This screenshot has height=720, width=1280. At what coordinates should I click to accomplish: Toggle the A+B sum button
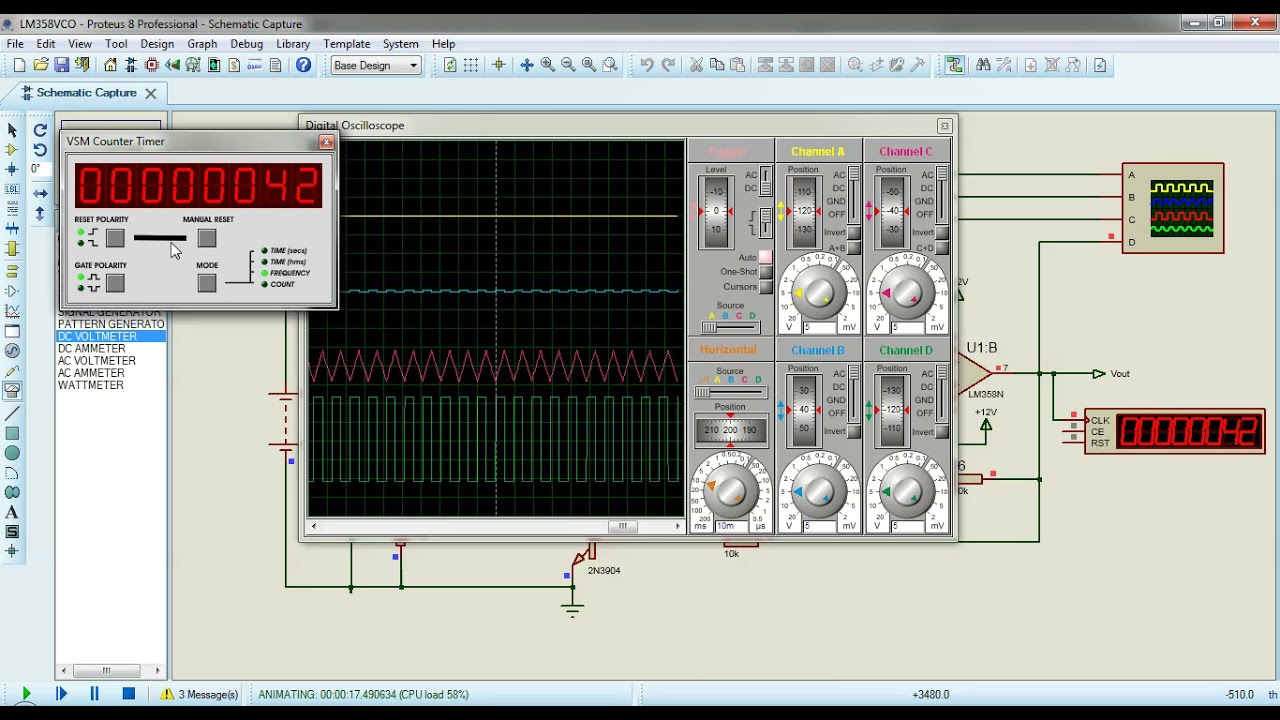[853, 248]
